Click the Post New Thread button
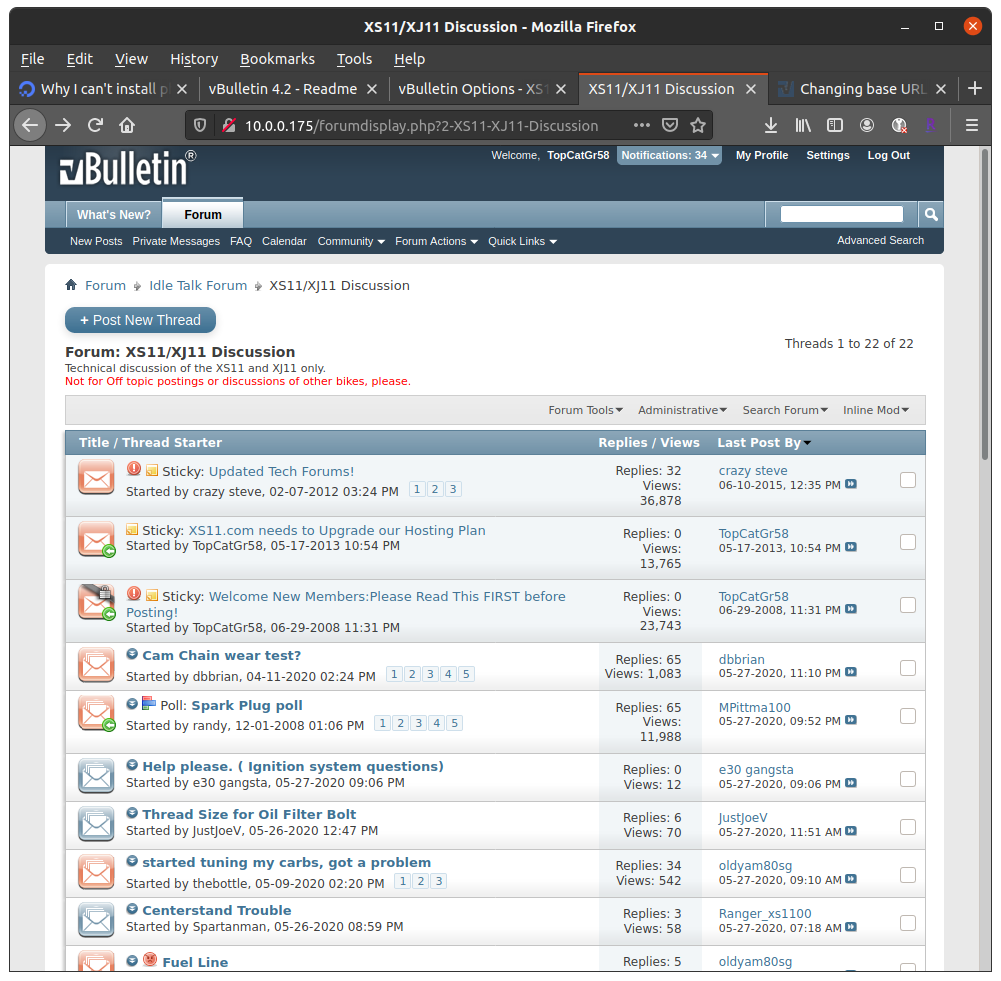Viewport: 1001px width, 981px height. click(140, 320)
